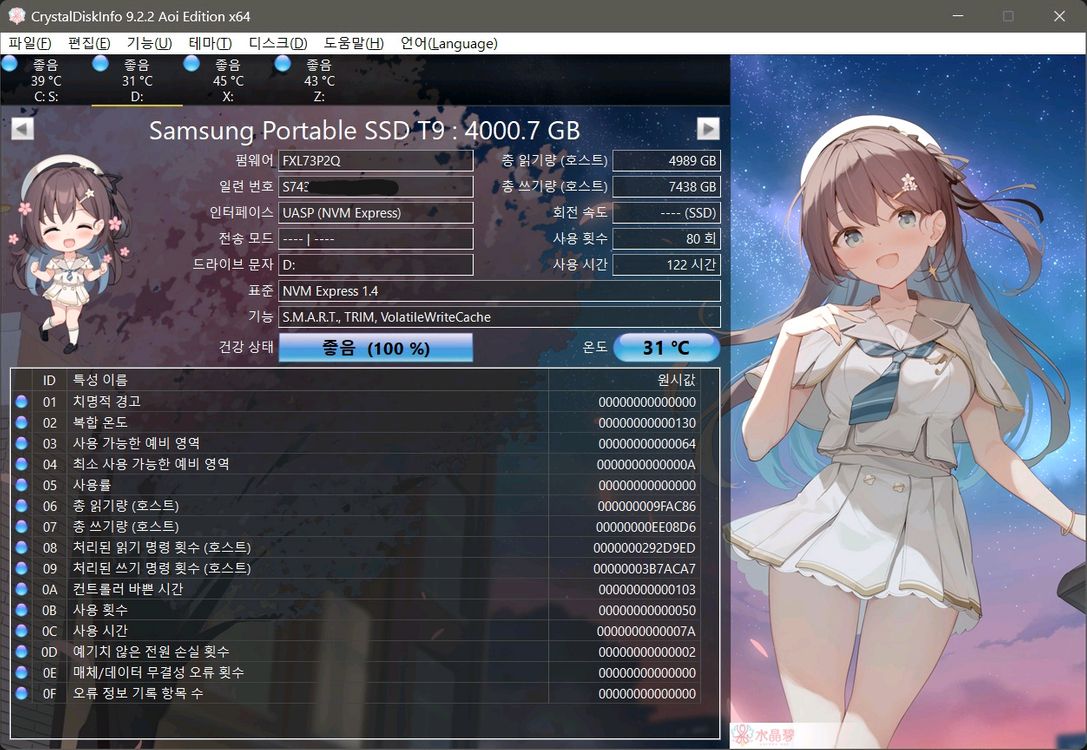Image resolution: width=1087 pixels, height=750 pixels.
Task: Open the 파일(F) menu
Action: pos(29,43)
